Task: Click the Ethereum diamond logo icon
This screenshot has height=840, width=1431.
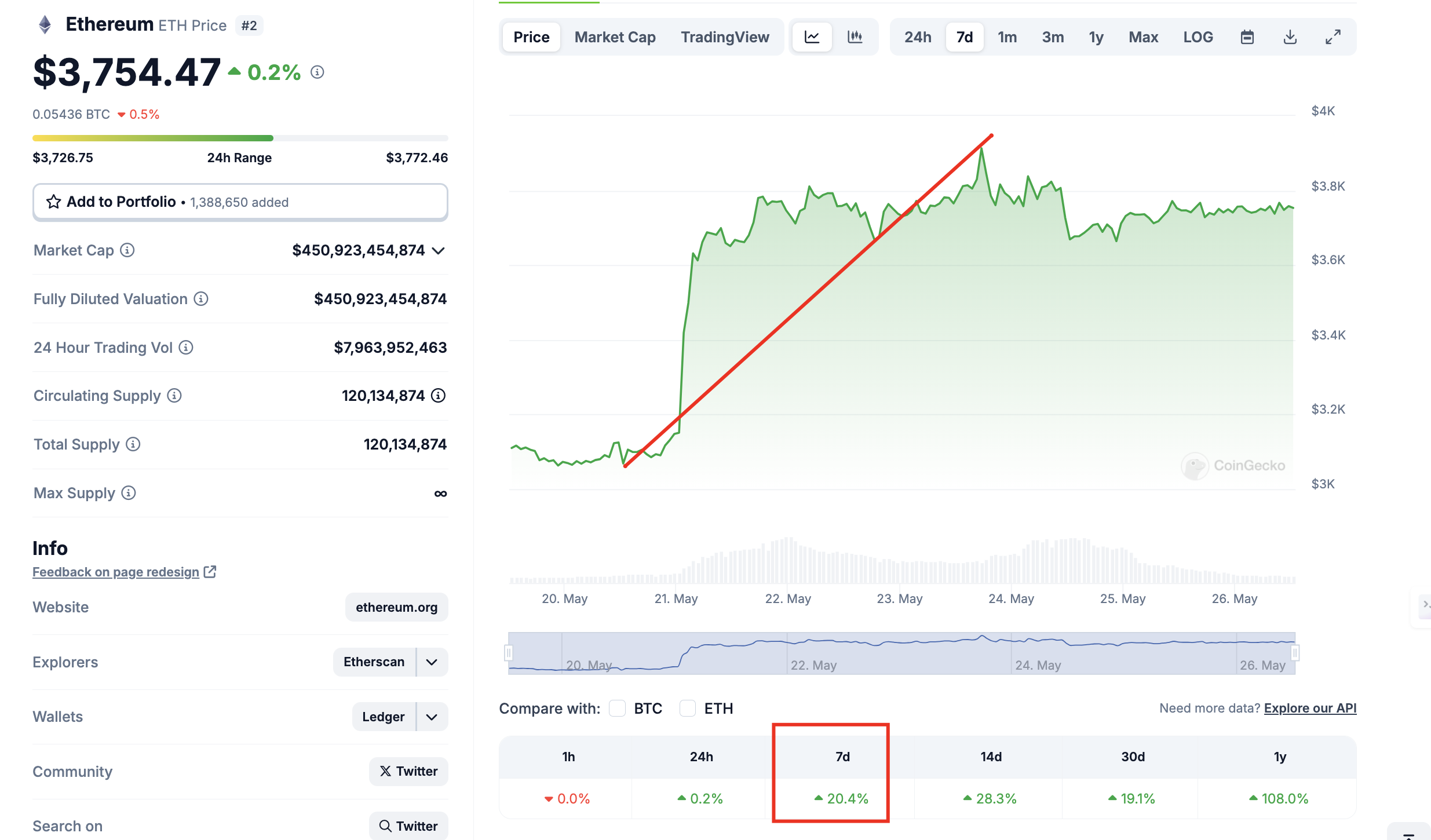Action: [45, 25]
